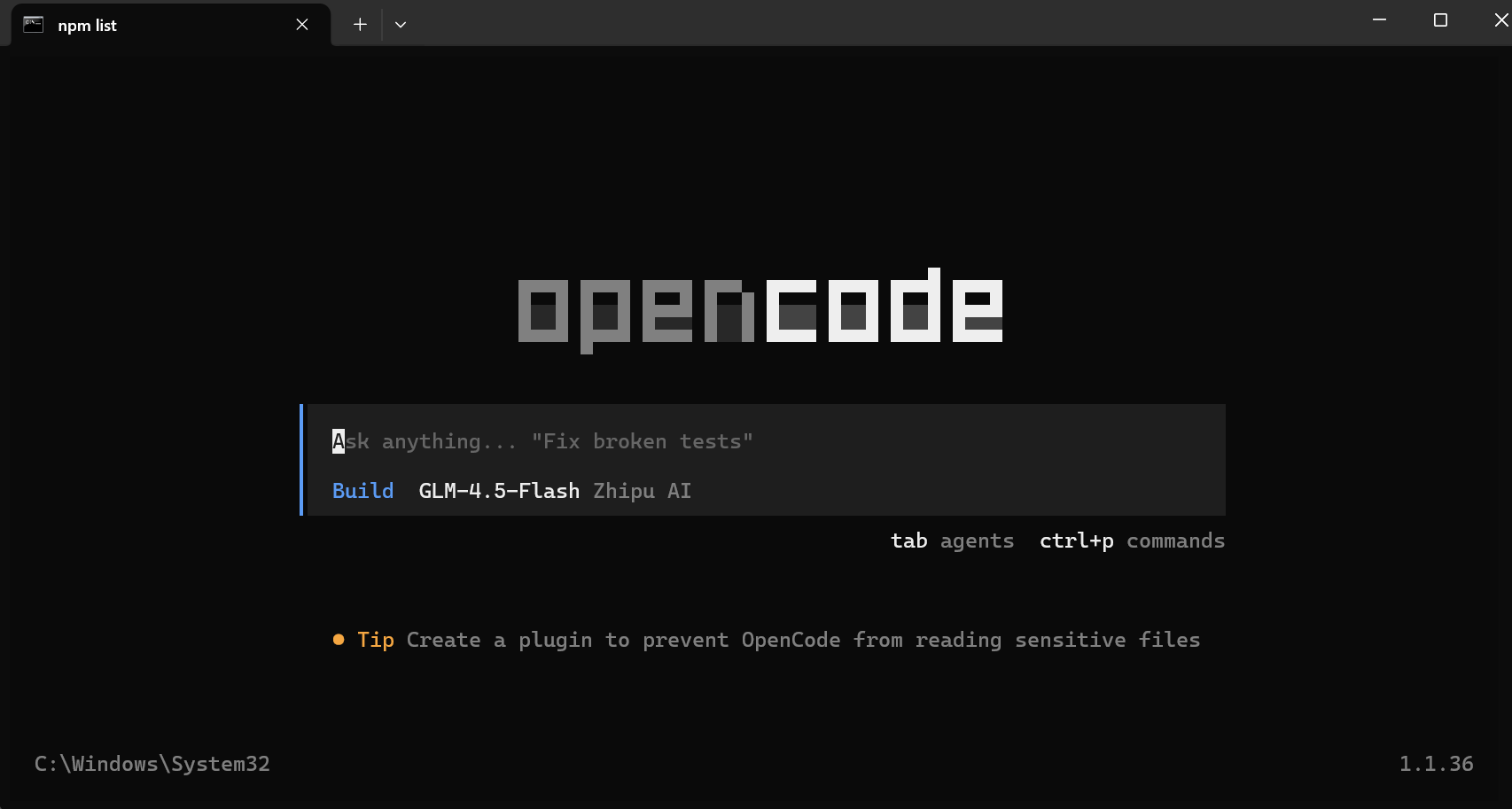1512x809 pixels.
Task: Click the orange Tip bullet indicator
Action: 338,639
